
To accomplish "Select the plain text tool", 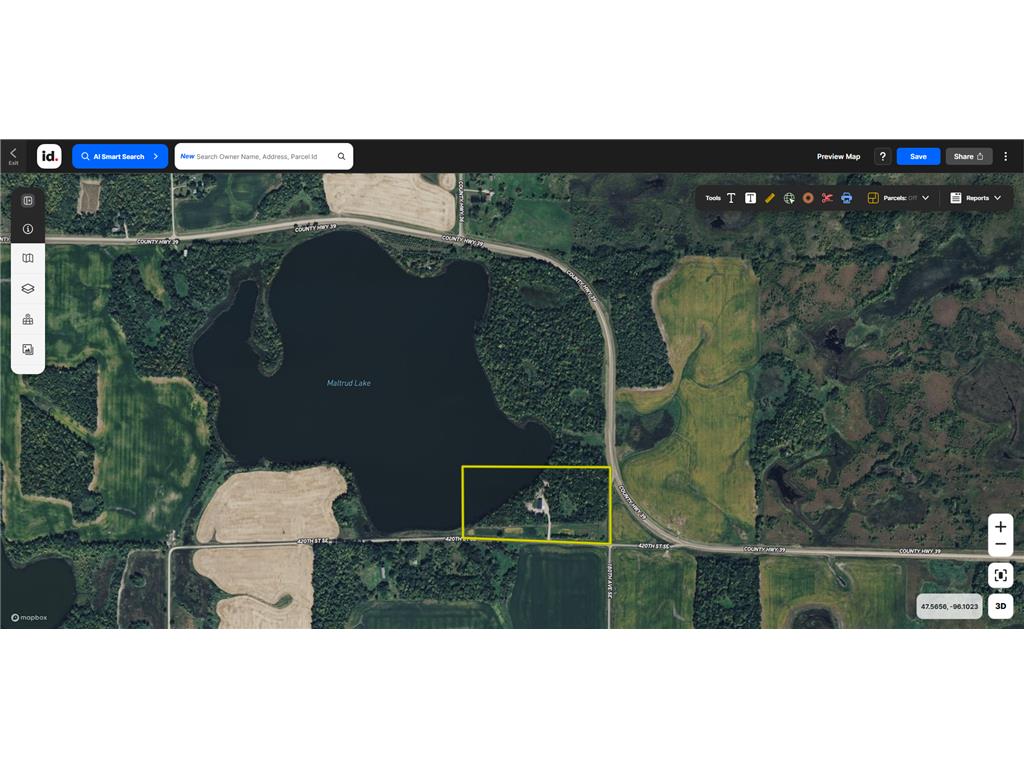I will 731,198.
